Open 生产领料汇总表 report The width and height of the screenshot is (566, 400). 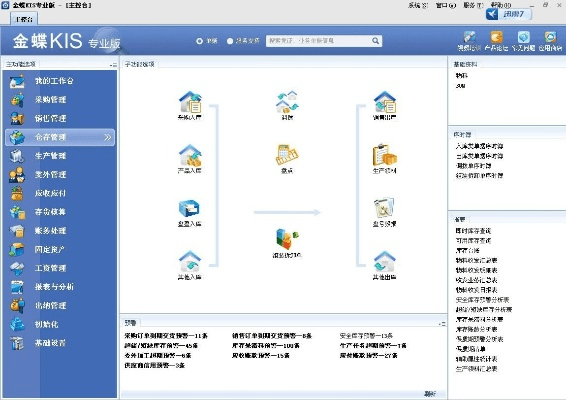(476, 369)
